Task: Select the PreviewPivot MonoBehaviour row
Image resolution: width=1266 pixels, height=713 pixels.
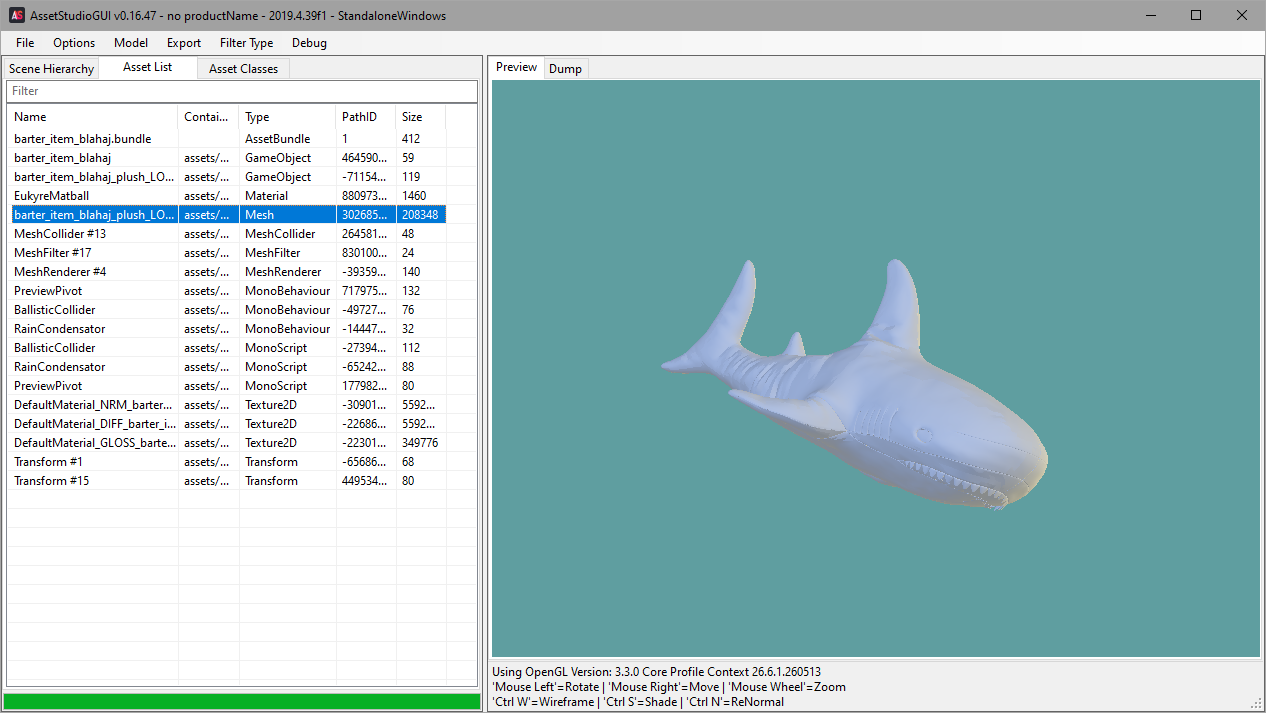Action: pos(227,291)
